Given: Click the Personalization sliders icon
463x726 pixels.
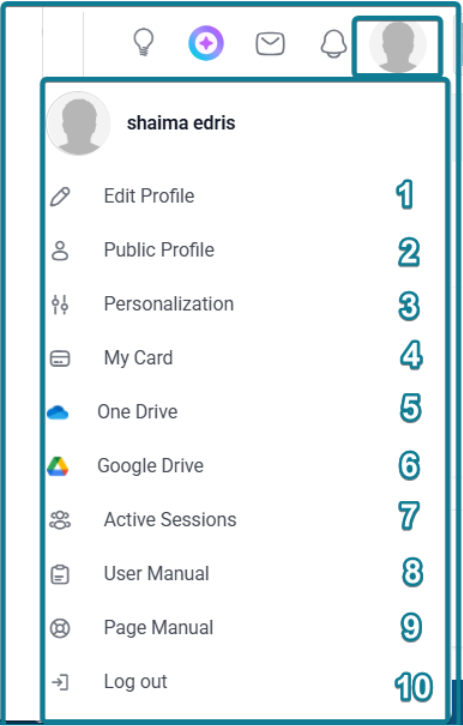Looking at the screenshot, I should pyautogui.click(x=60, y=304).
